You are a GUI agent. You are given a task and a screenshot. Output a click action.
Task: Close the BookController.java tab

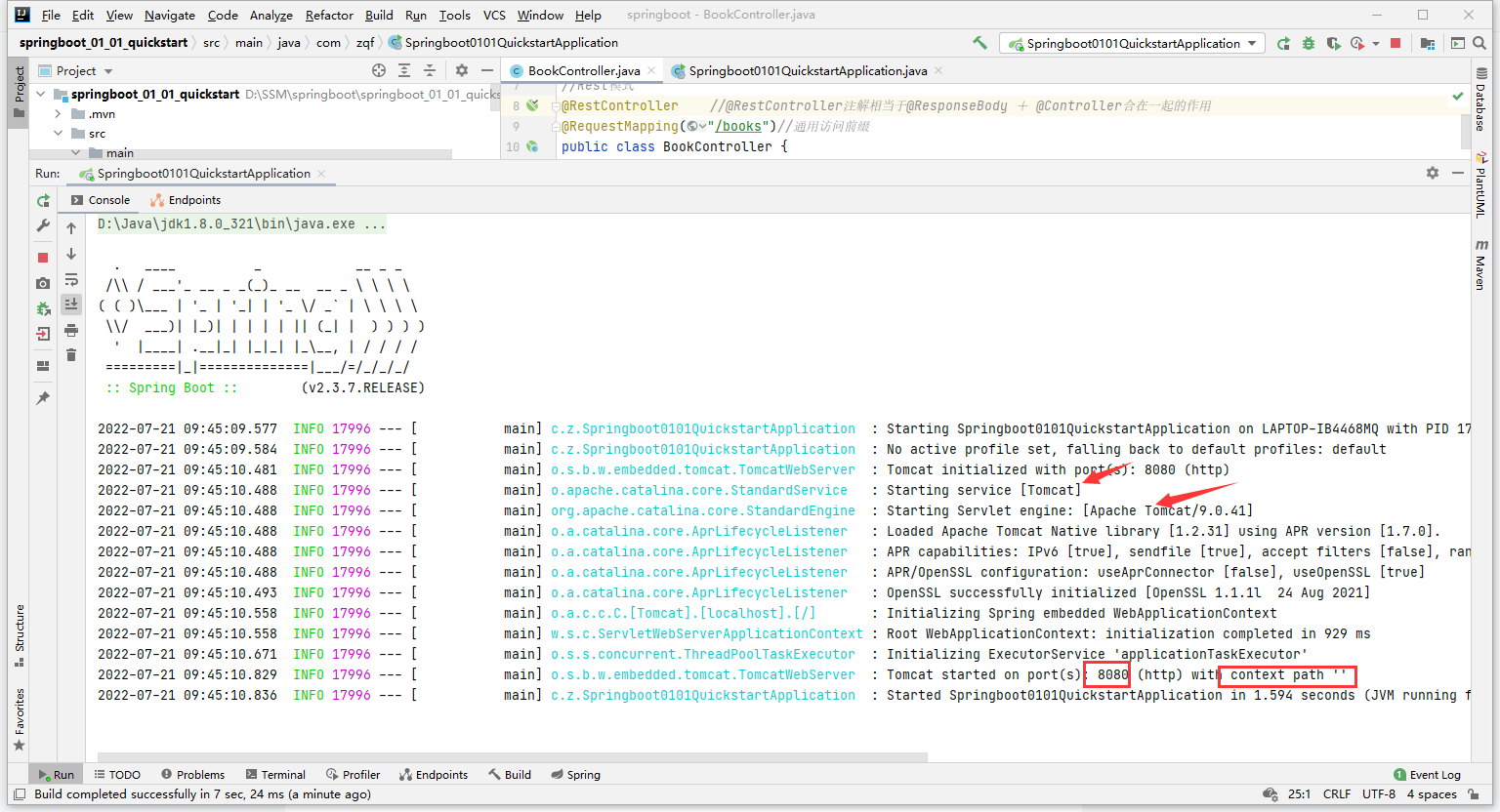[x=651, y=70]
